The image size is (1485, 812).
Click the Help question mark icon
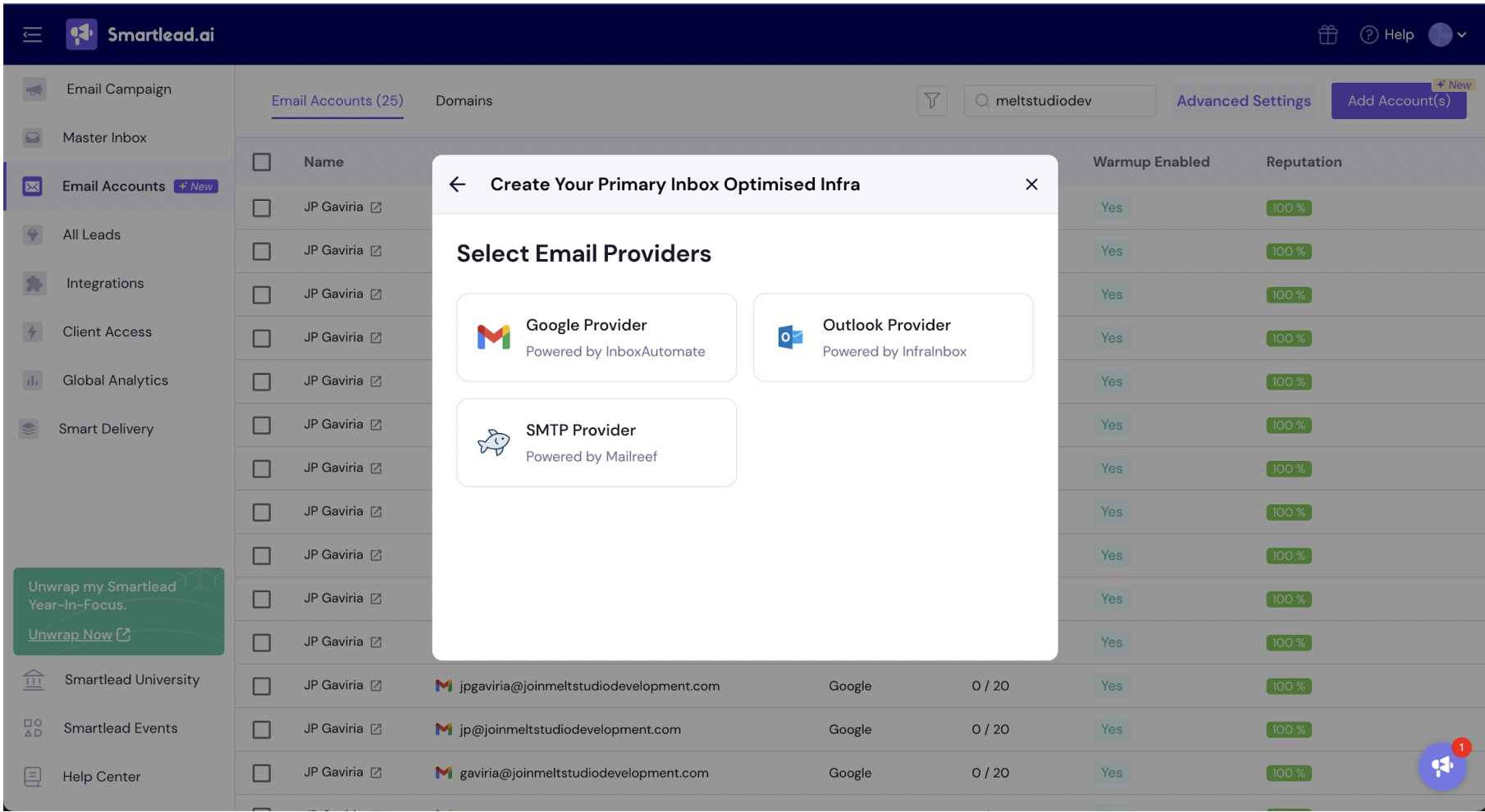click(x=1368, y=34)
